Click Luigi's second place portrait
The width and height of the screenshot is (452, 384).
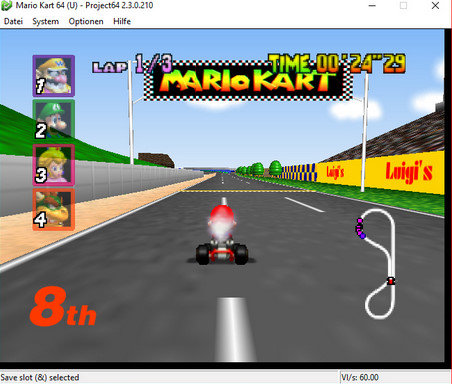[x=54, y=120]
